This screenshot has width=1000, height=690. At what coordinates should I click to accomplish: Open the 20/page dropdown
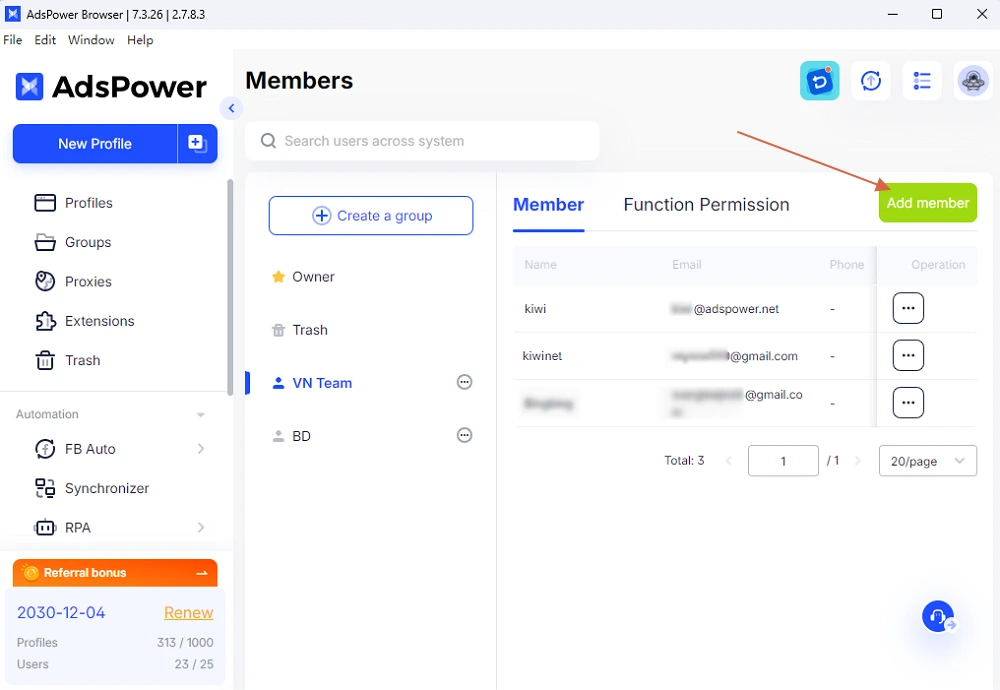[927, 460]
